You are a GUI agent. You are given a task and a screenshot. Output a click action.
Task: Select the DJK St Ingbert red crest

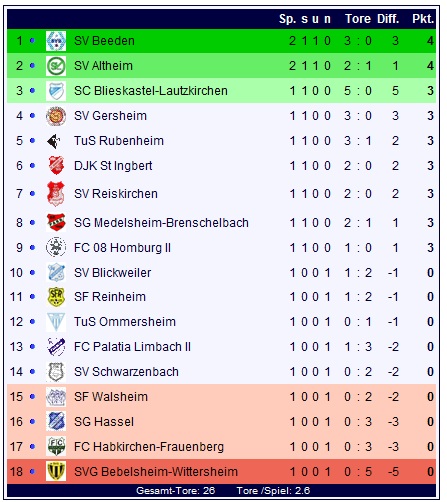(x=56, y=165)
